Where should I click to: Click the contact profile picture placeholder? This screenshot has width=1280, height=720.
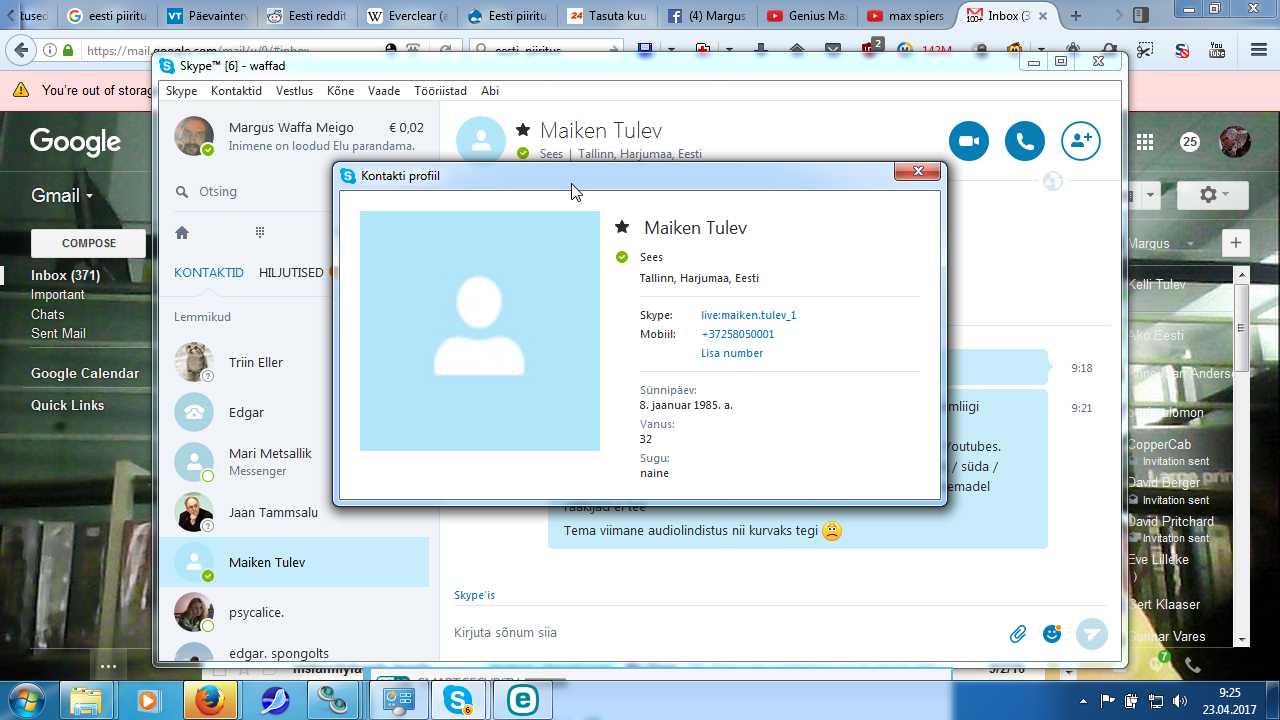coord(480,331)
